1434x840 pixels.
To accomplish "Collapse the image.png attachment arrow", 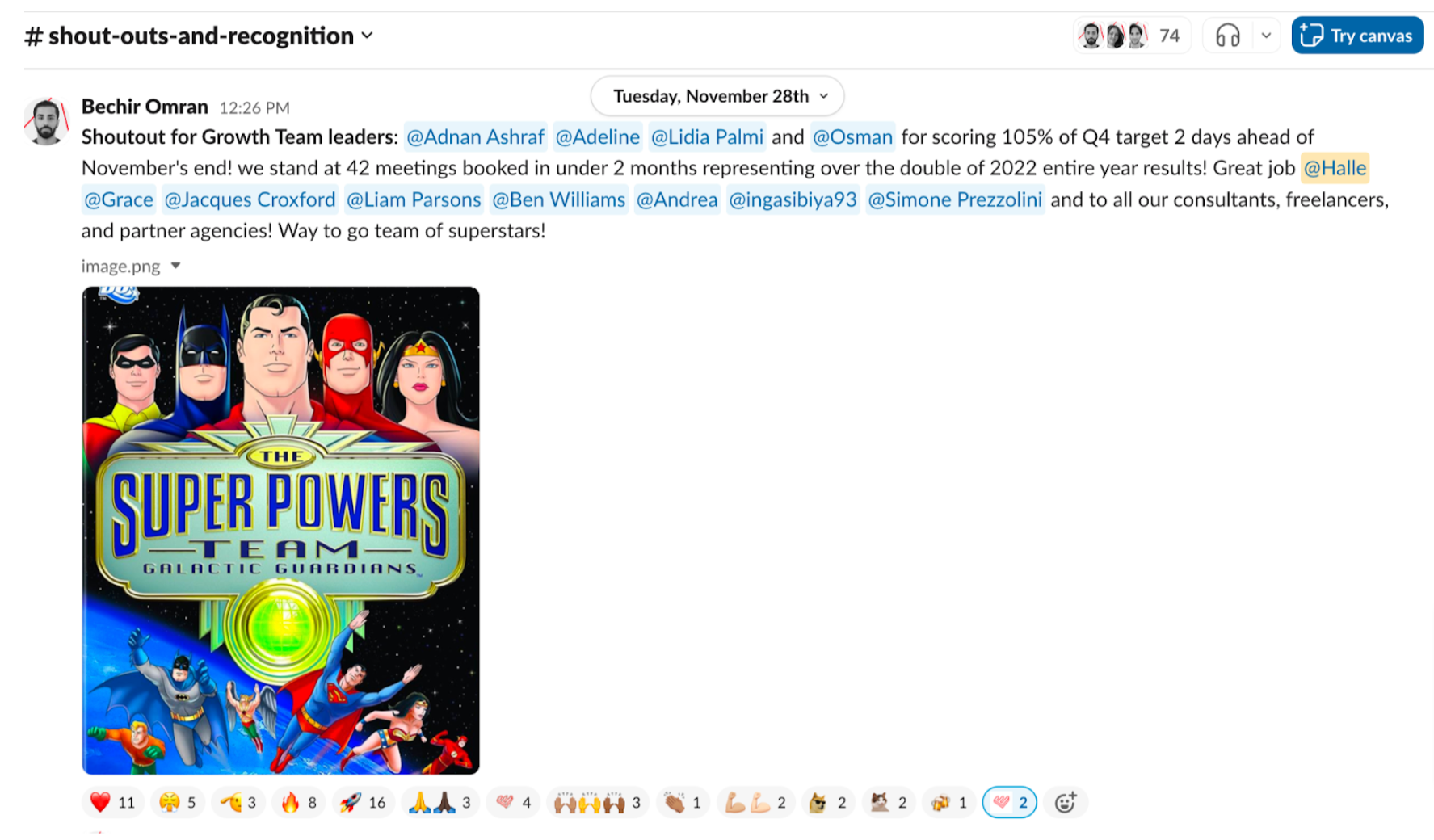I will 175,266.
